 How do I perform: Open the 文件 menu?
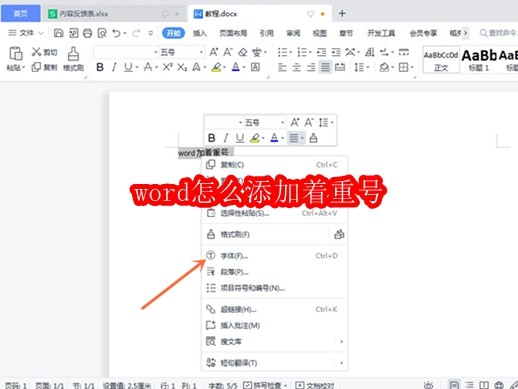[26, 33]
